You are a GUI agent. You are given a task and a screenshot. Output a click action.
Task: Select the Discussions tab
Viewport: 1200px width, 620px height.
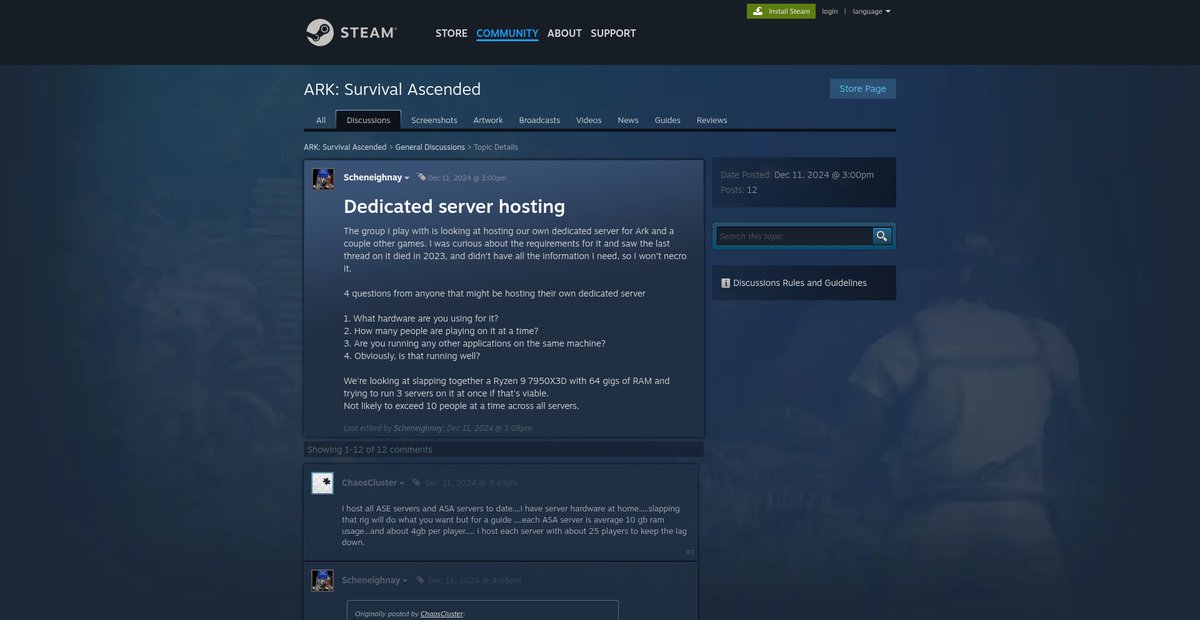pos(368,120)
